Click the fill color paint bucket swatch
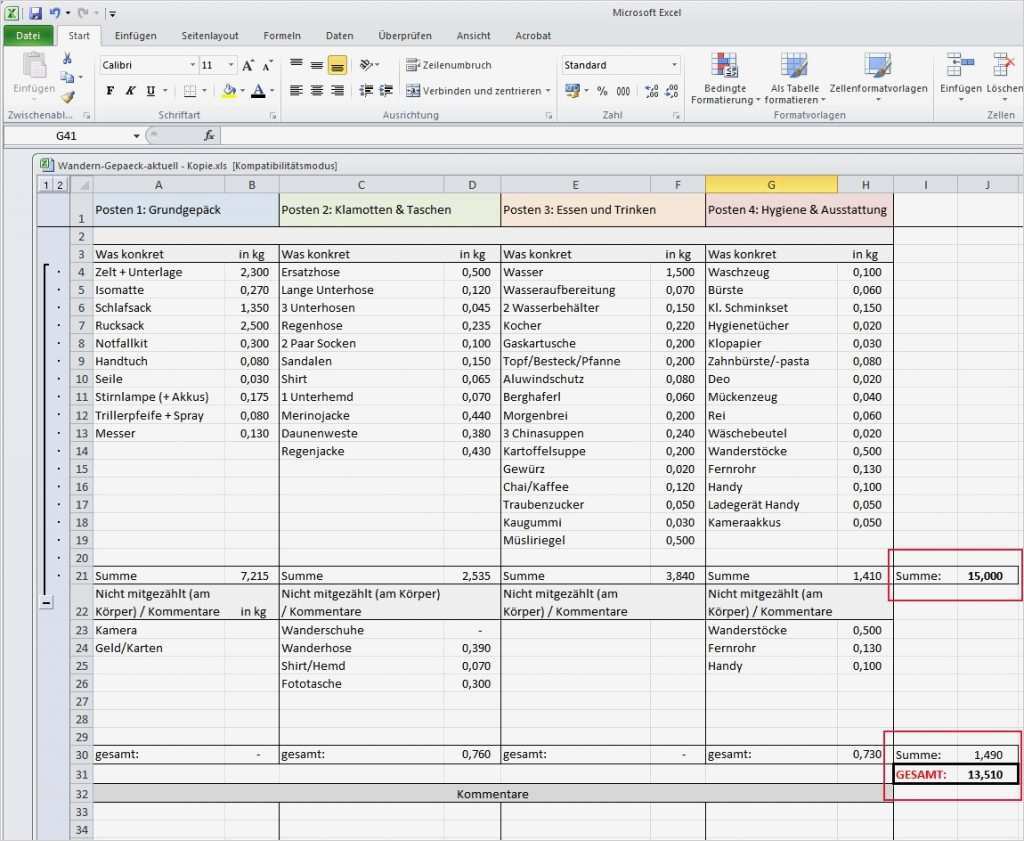 229,91
